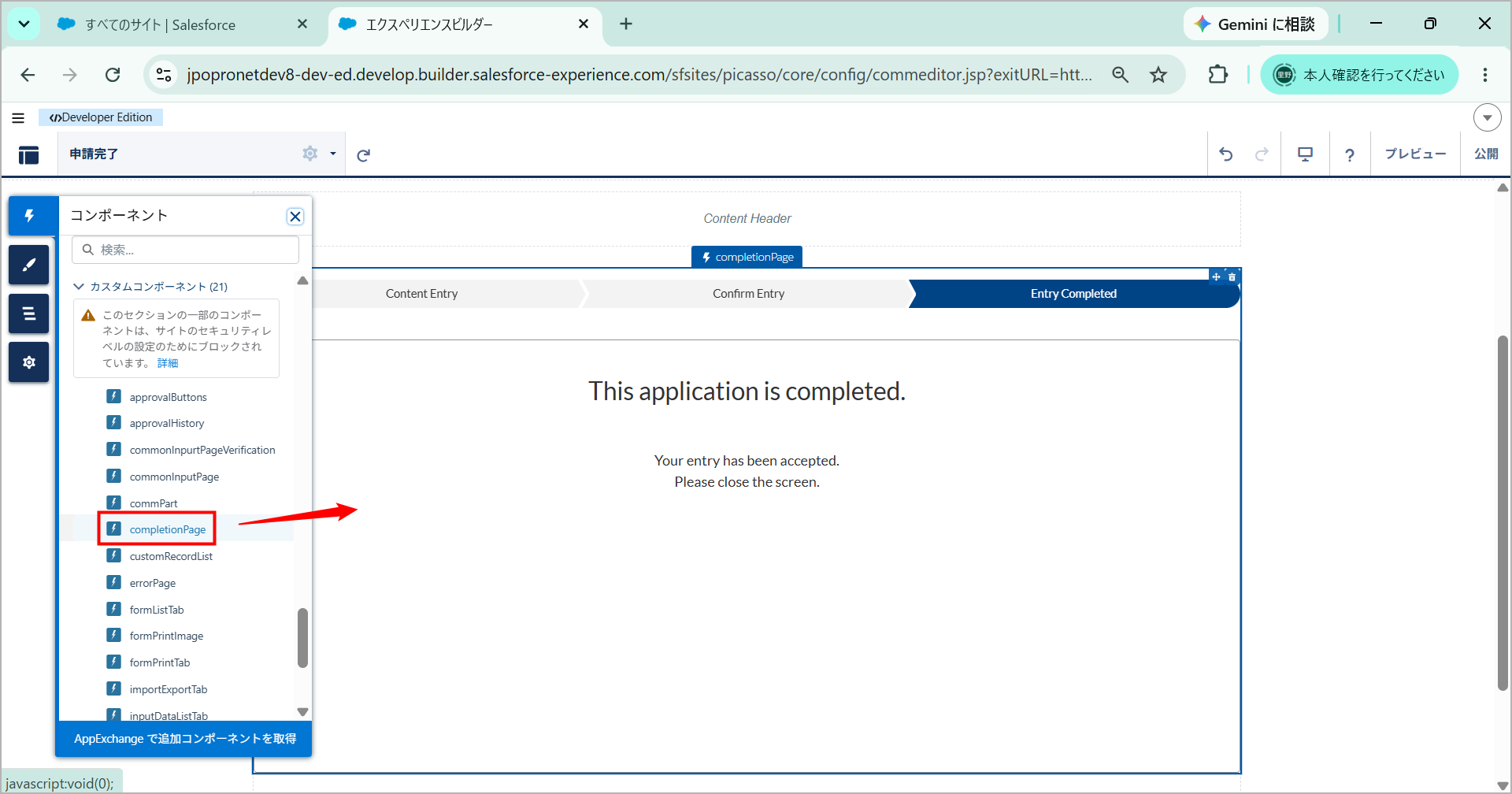The width and height of the screenshot is (1512, 794).
Task: Click the Developer Edition badge
Action: coord(101,117)
